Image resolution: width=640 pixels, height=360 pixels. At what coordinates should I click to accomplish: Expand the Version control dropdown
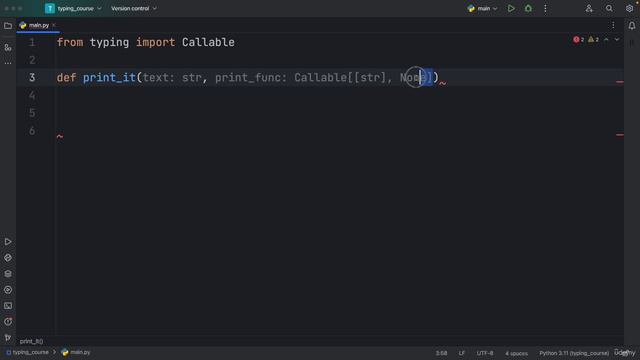point(134,8)
